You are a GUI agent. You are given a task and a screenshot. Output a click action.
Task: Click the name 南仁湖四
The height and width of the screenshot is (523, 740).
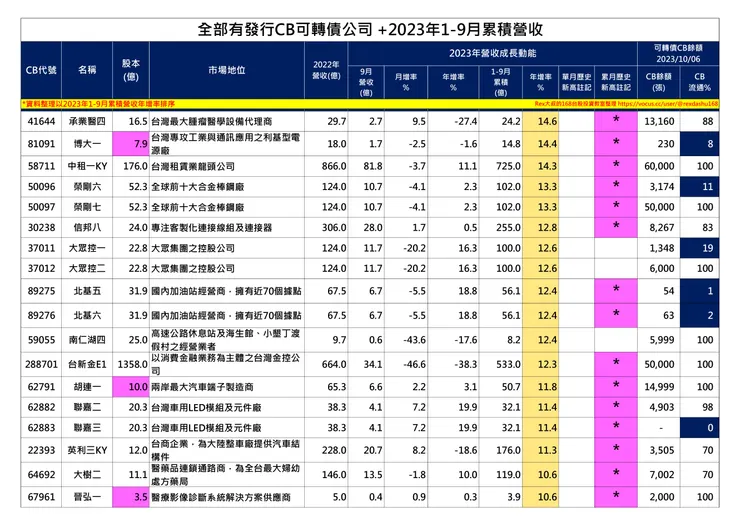87,340
